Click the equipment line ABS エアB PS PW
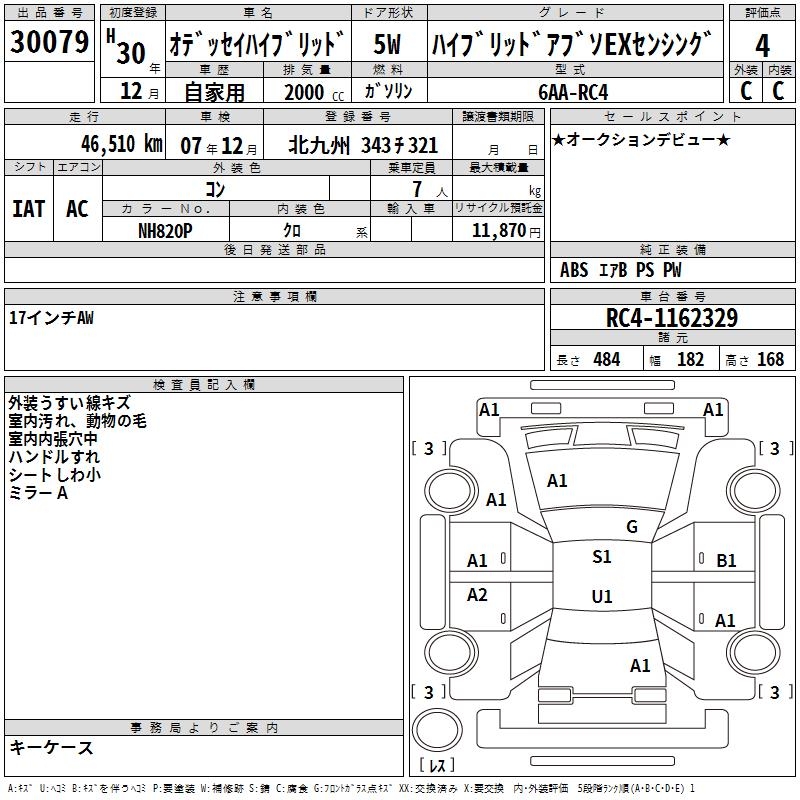The width and height of the screenshot is (800, 800). coord(620,270)
